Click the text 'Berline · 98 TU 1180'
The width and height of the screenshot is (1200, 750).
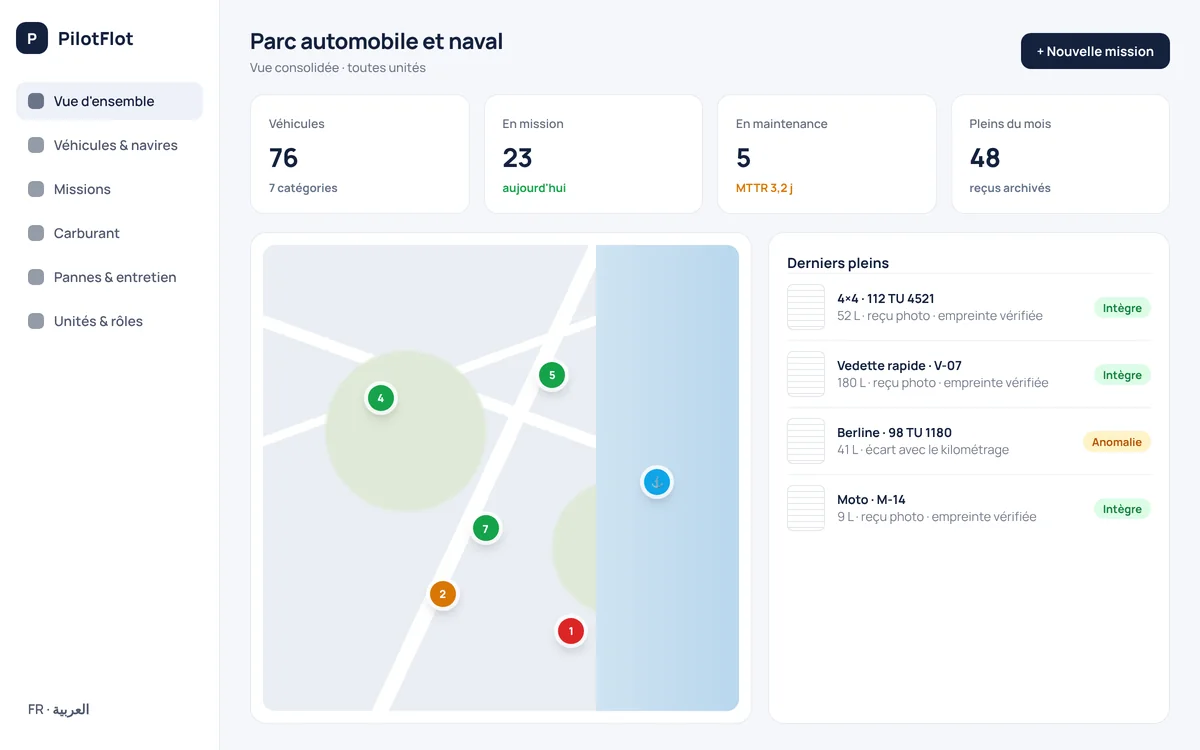[x=894, y=432]
